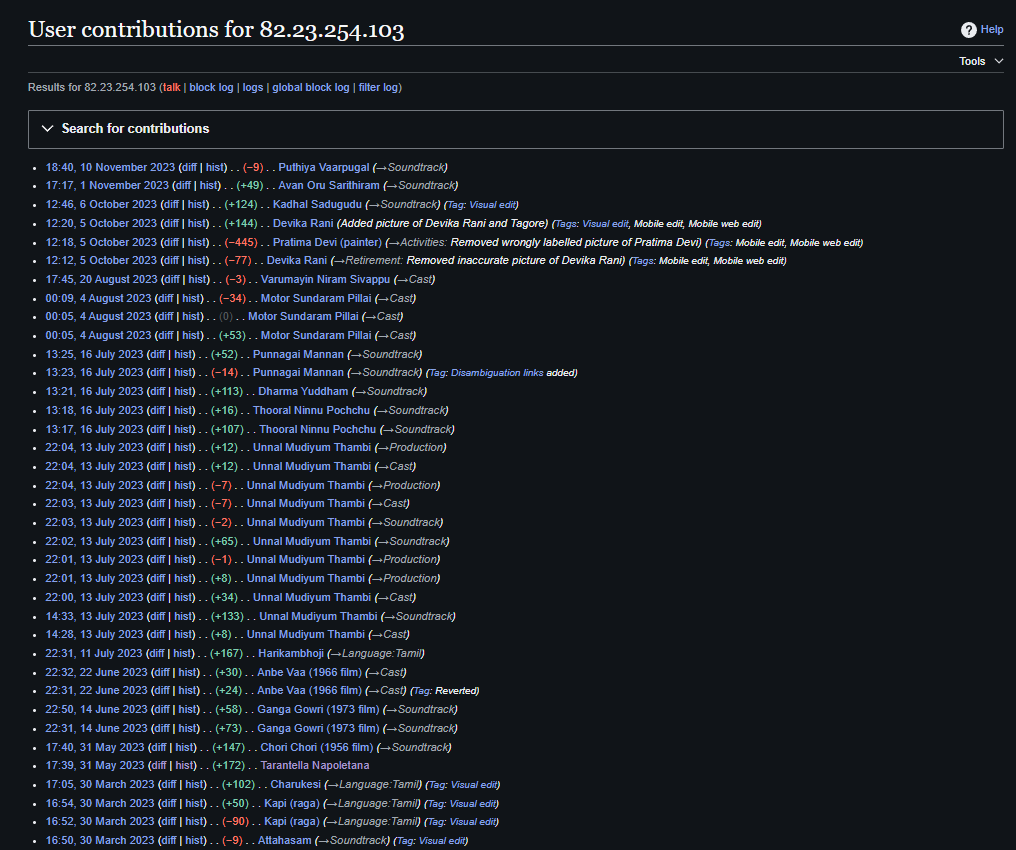Open Unnal Mudiyum Thambi on +65 row
1016x850 pixels.
click(312, 541)
